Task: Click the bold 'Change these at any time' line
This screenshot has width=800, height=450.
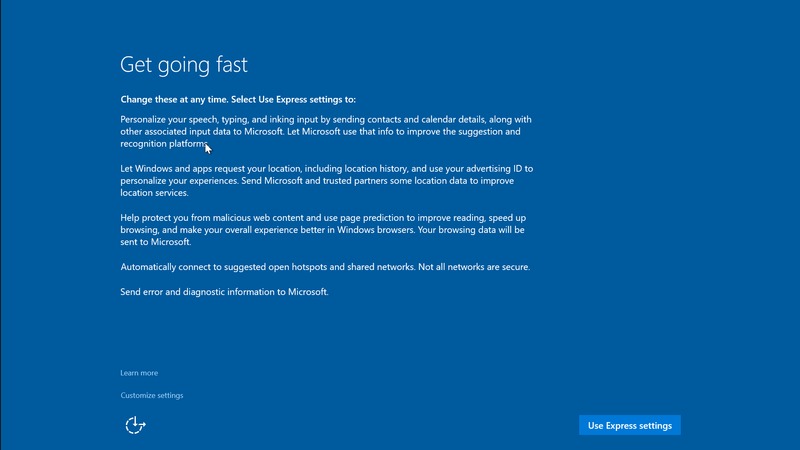Action: [238, 99]
